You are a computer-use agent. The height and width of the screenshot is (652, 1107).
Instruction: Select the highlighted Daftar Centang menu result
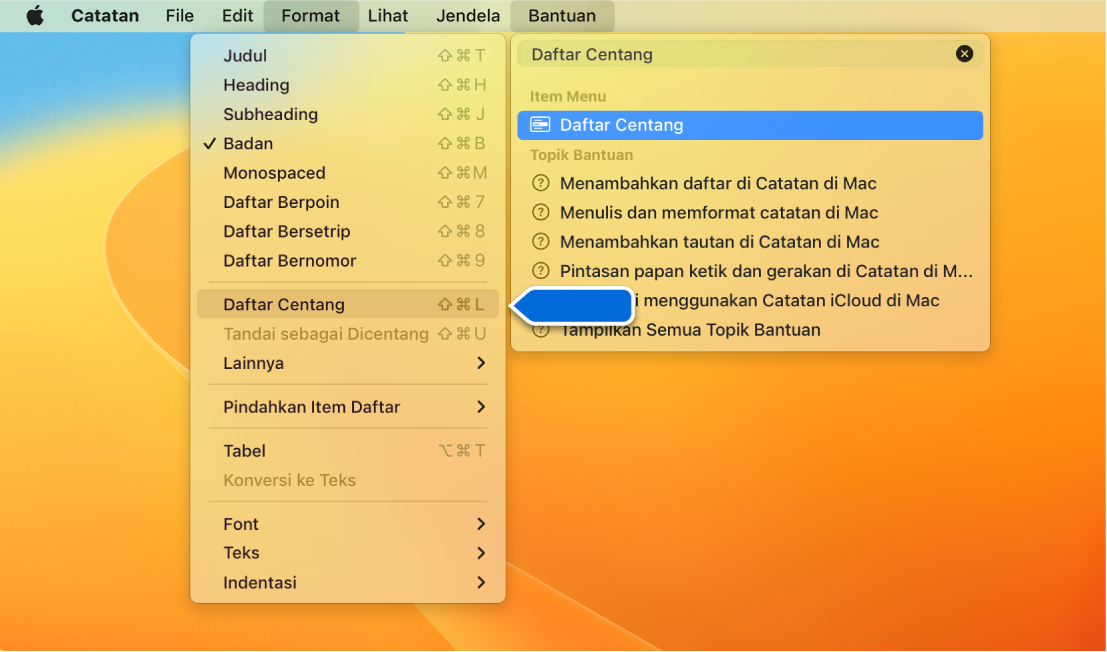coord(750,125)
